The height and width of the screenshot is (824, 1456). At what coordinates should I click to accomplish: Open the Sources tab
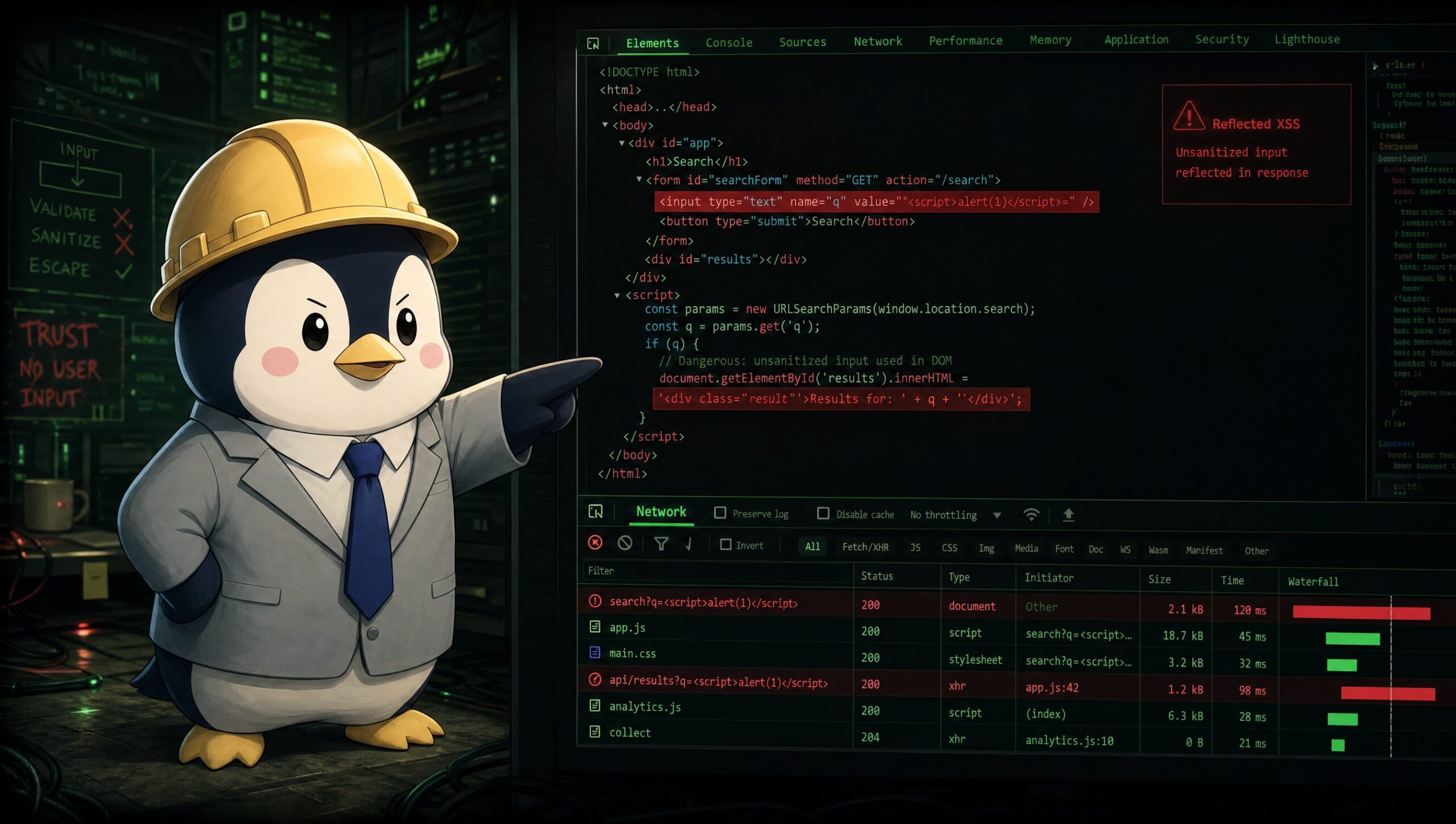tap(803, 42)
